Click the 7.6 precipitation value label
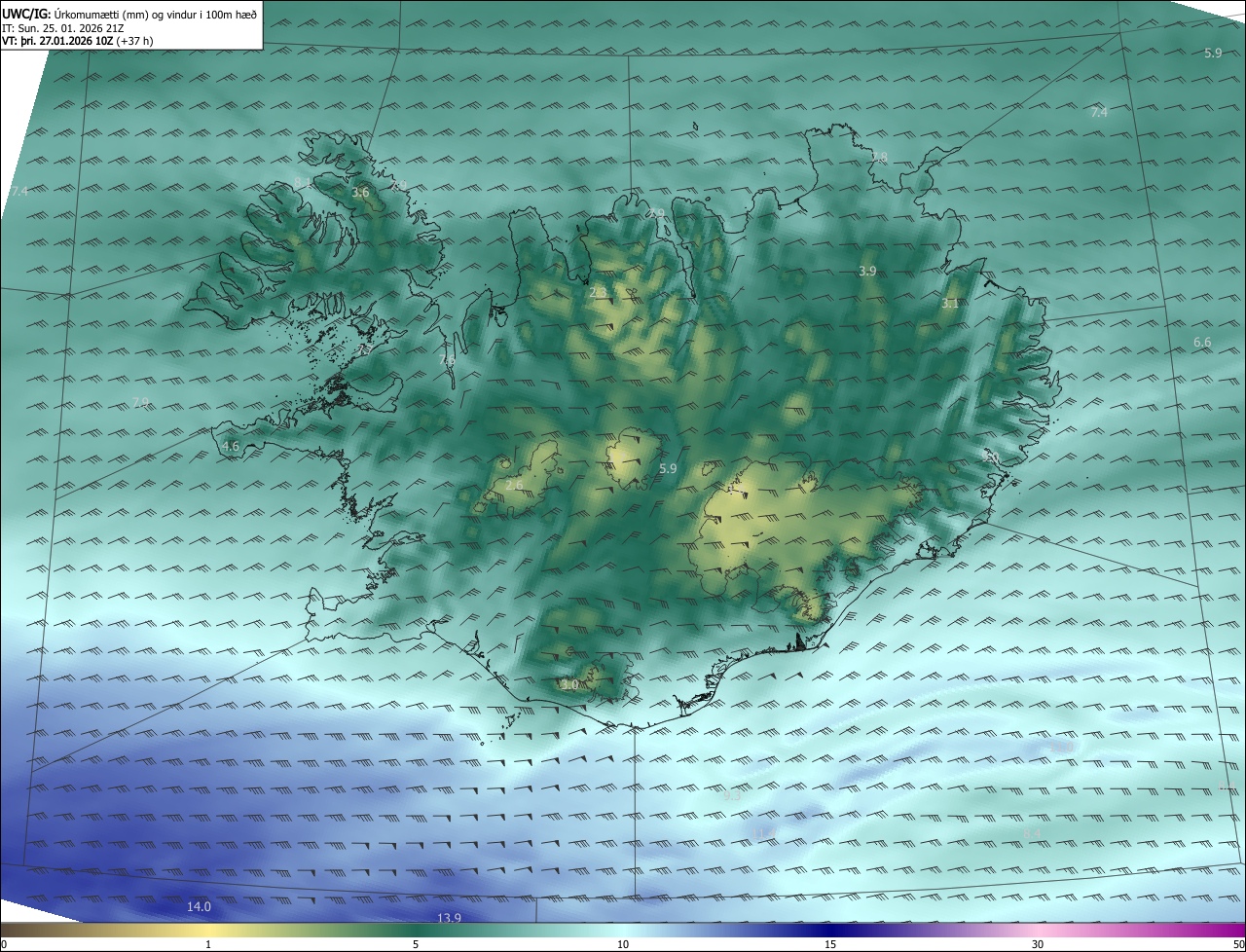Image resolution: width=1246 pixels, height=952 pixels. point(447,360)
